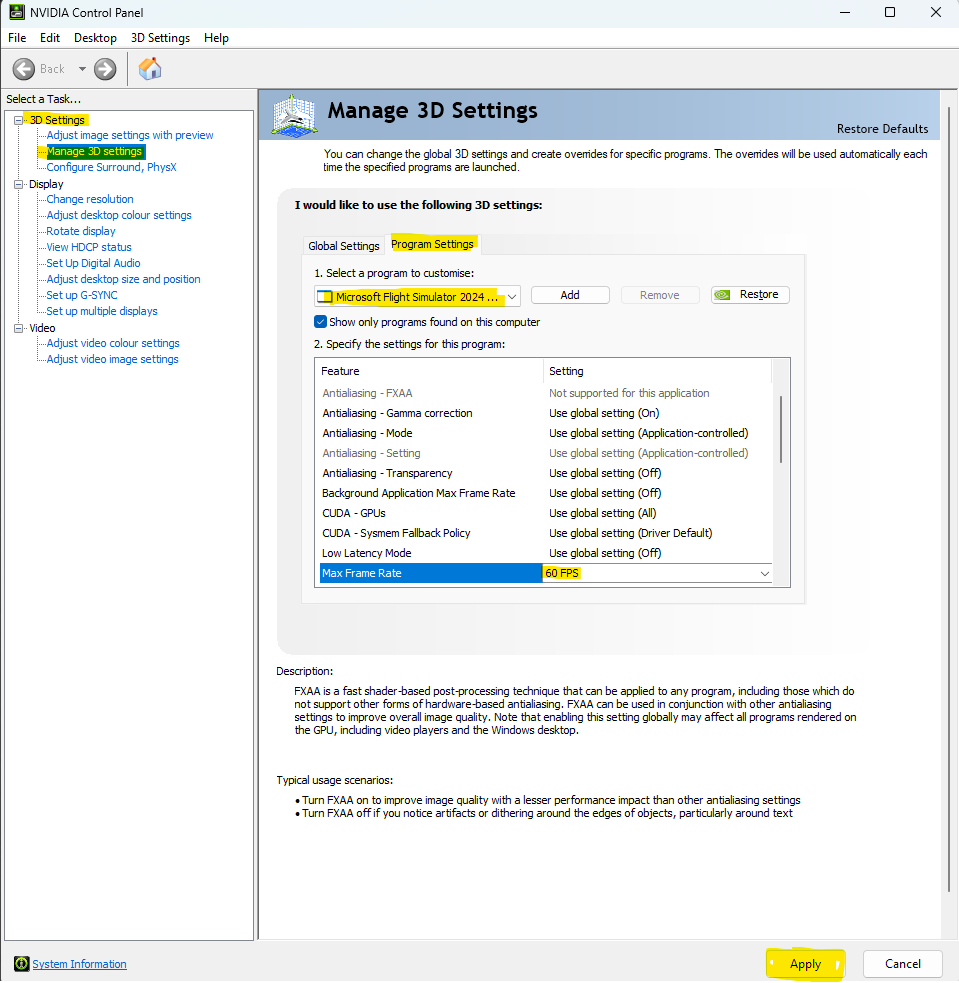Image resolution: width=959 pixels, height=983 pixels.
Task: Click the System Information icon
Action: coord(21,964)
